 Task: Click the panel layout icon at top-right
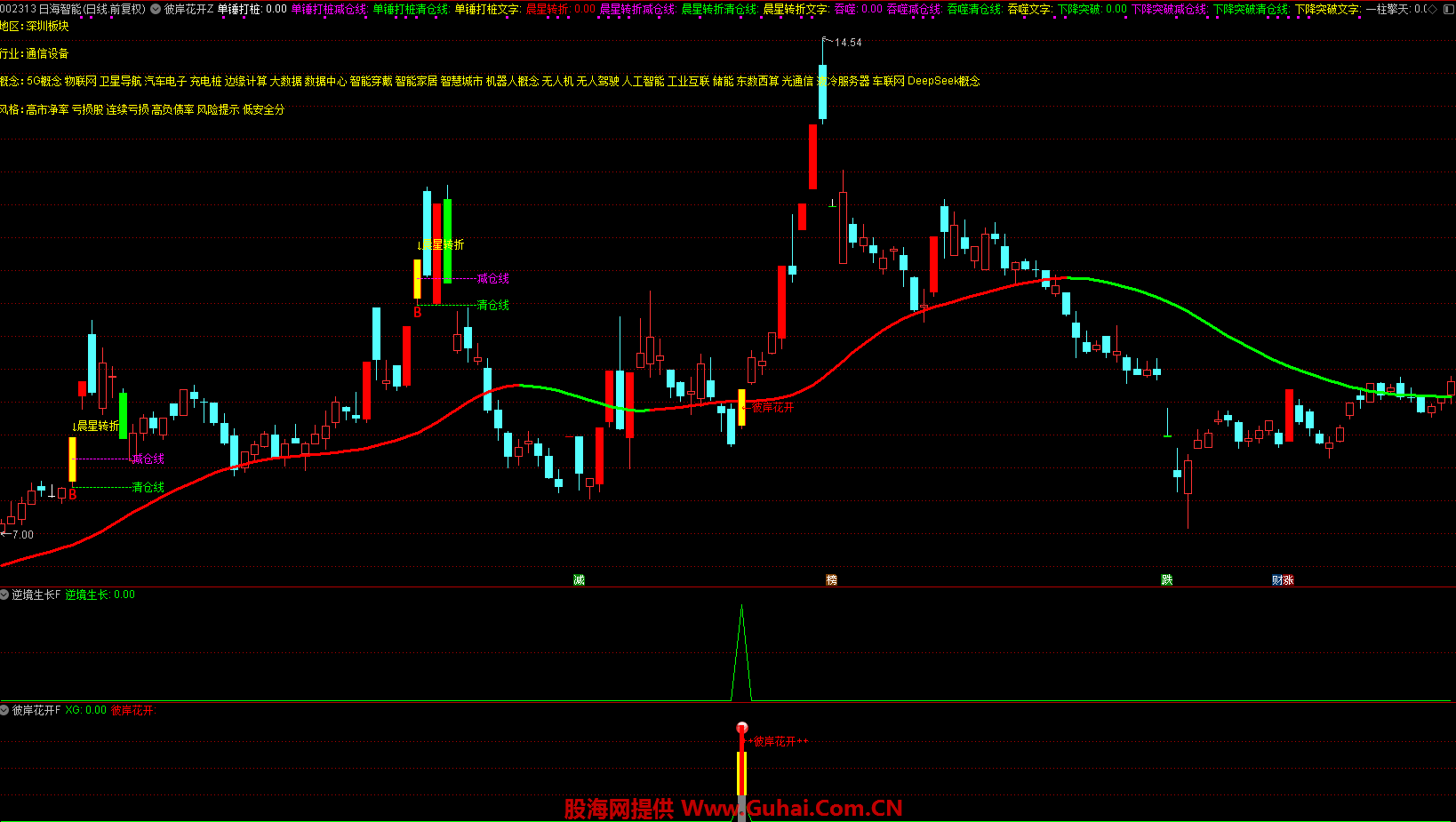(x=1448, y=9)
